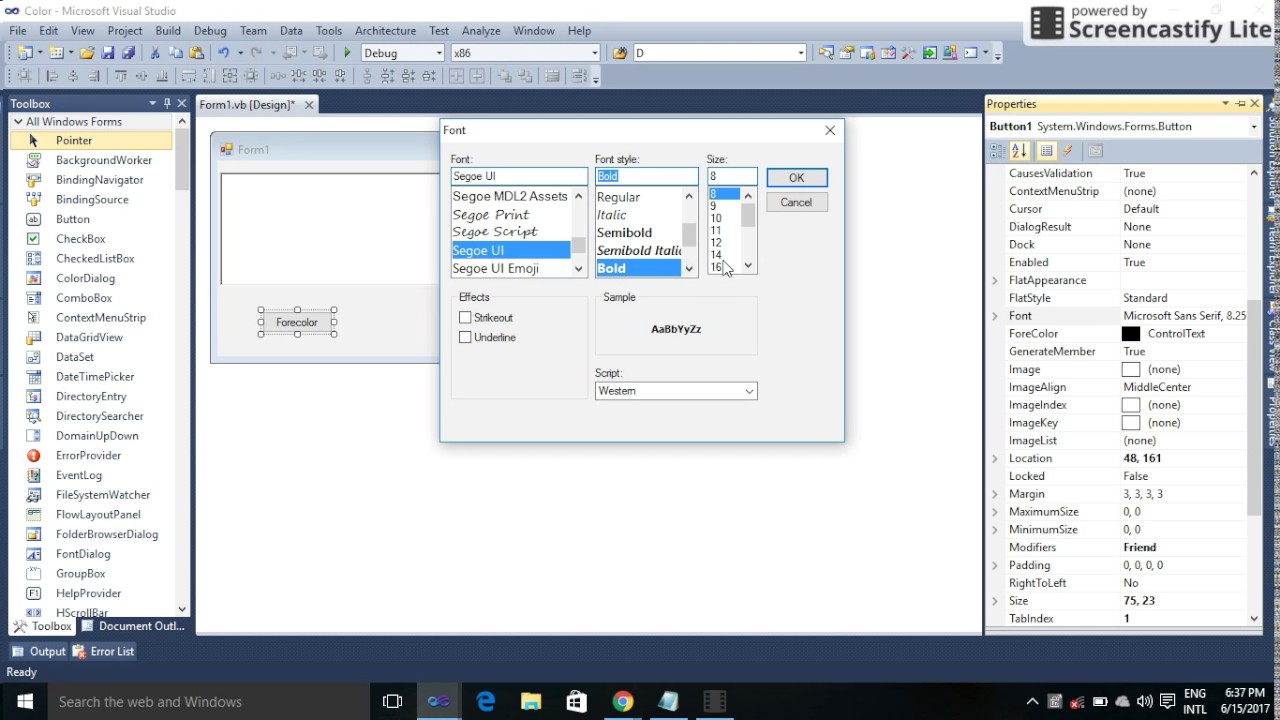Select Italic in the font style list
The height and width of the screenshot is (720, 1280).
611,214
